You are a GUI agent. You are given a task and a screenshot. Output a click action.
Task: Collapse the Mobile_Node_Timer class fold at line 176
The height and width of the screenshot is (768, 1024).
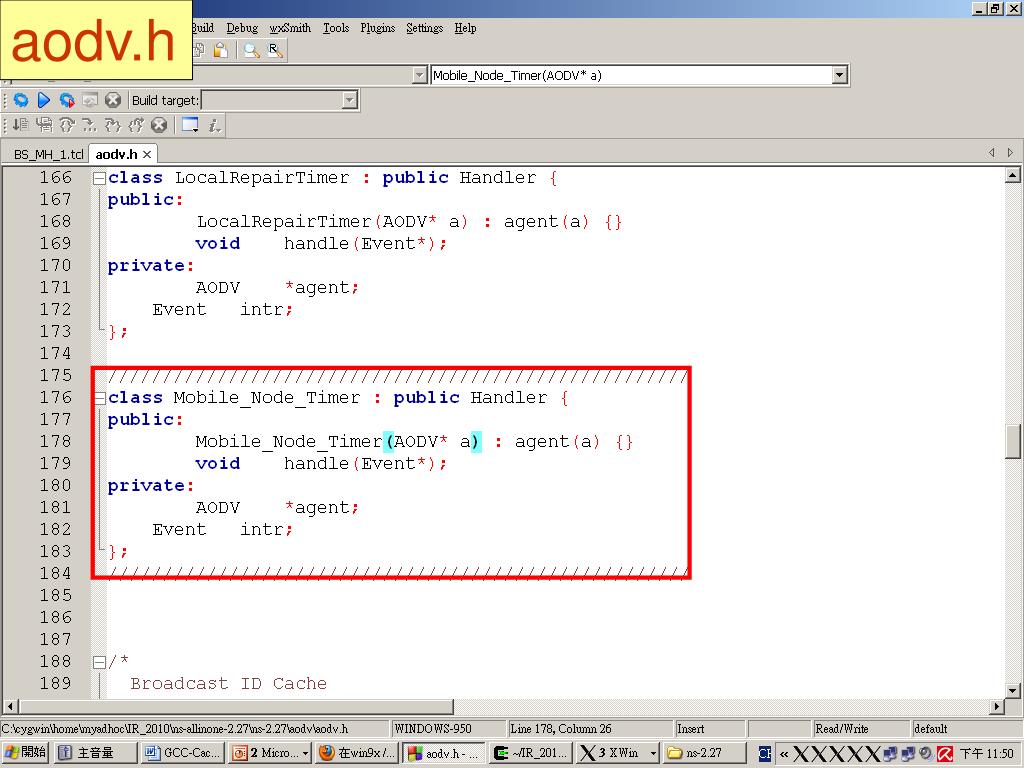click(x=99, y=398)
